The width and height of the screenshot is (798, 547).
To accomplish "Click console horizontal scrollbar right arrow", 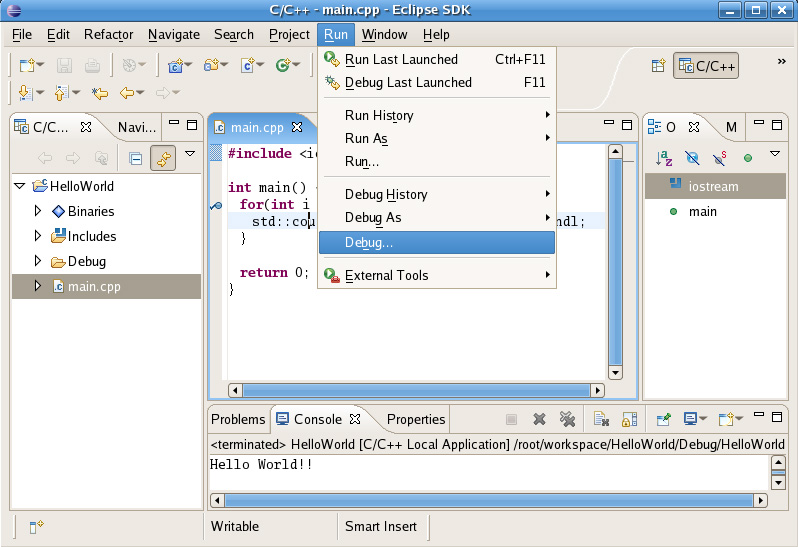I will [x=760, y=500].
